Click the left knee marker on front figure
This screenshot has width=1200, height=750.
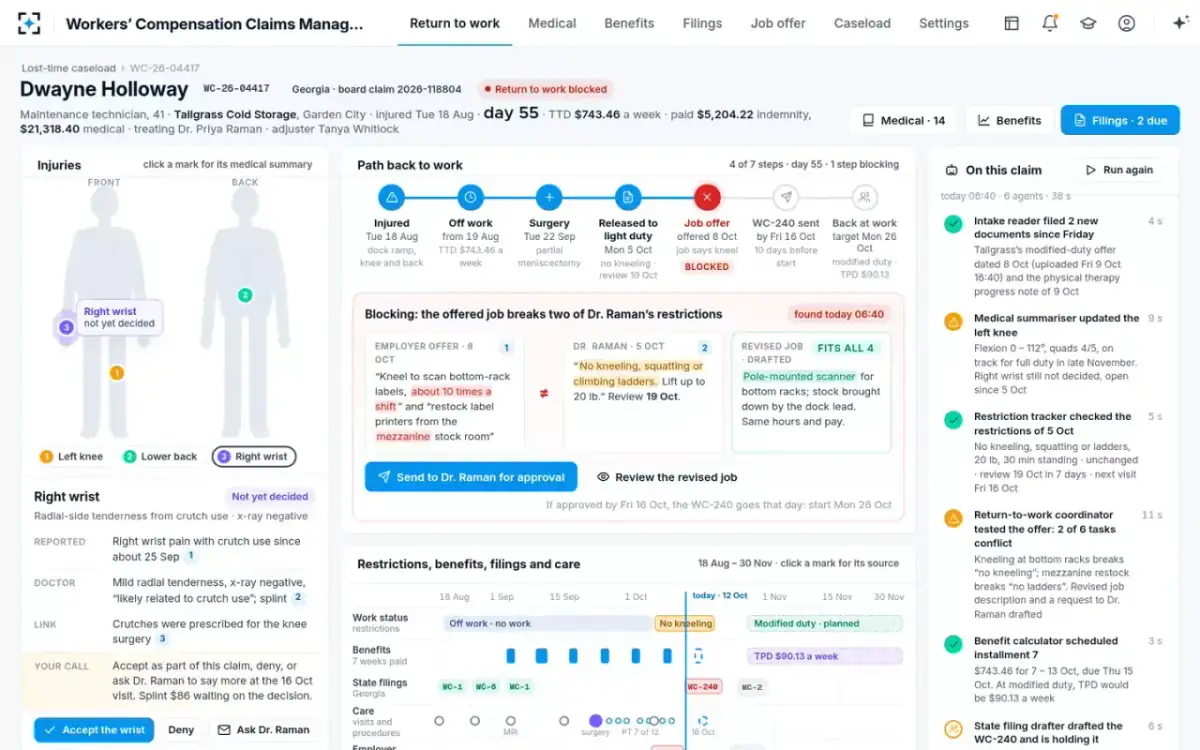tap(116, 373)
